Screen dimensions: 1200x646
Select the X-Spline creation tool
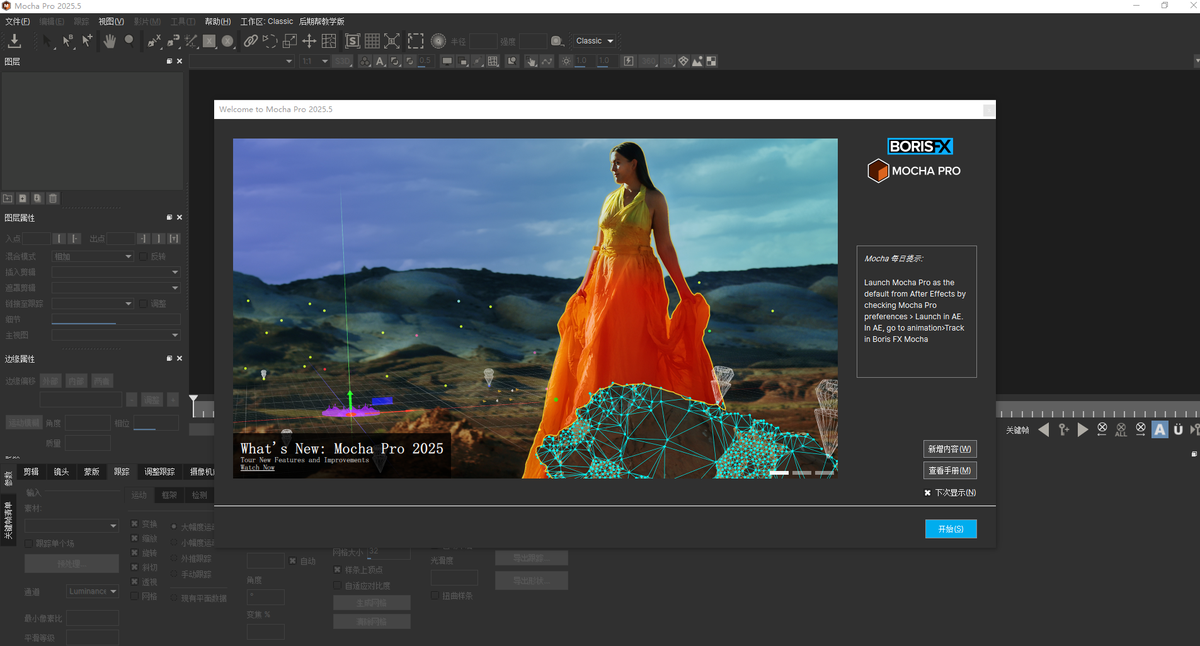pyautogui.click(x=154, y=41)
